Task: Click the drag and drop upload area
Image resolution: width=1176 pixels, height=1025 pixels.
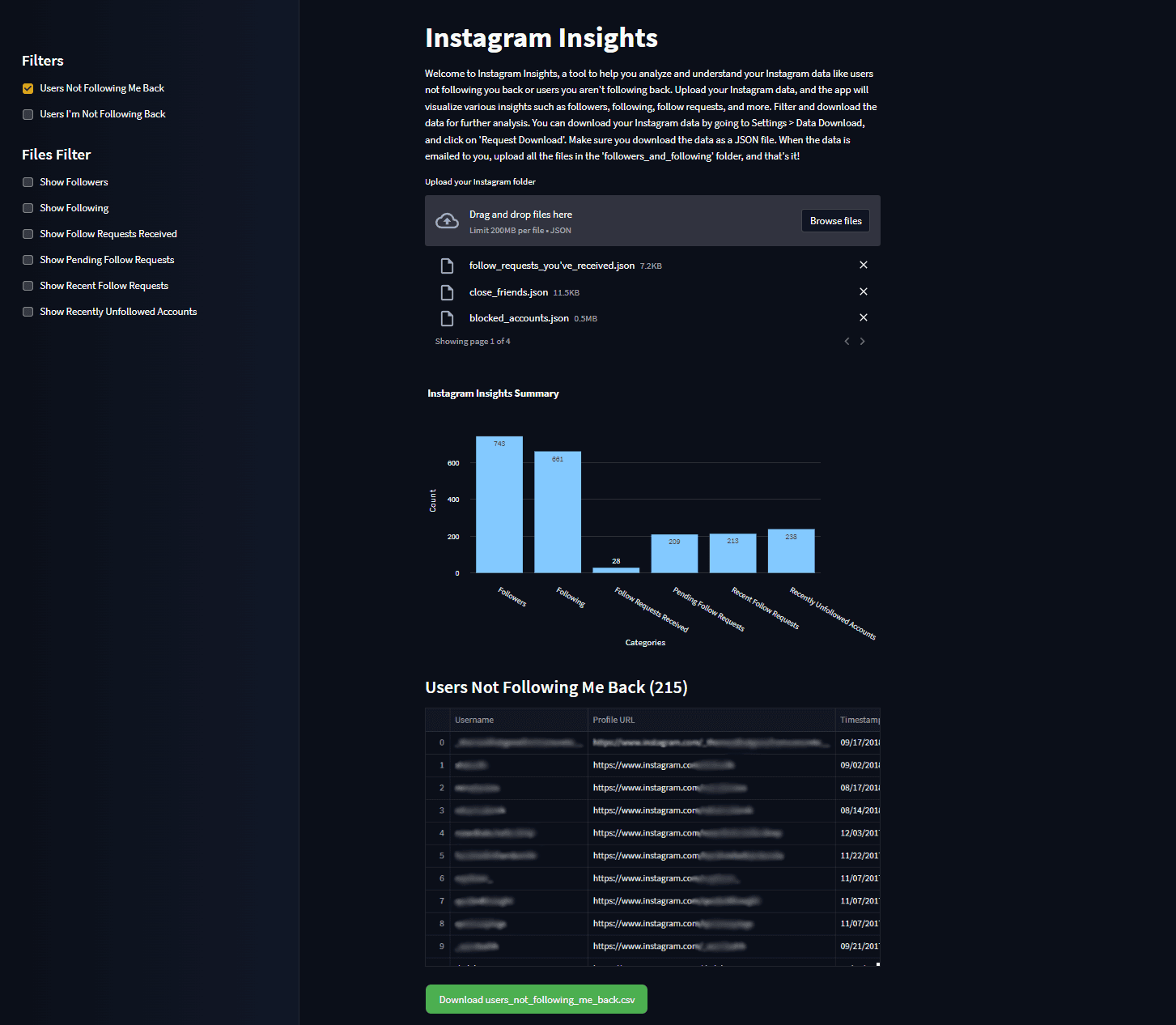Action: click(x=652, y=220)
